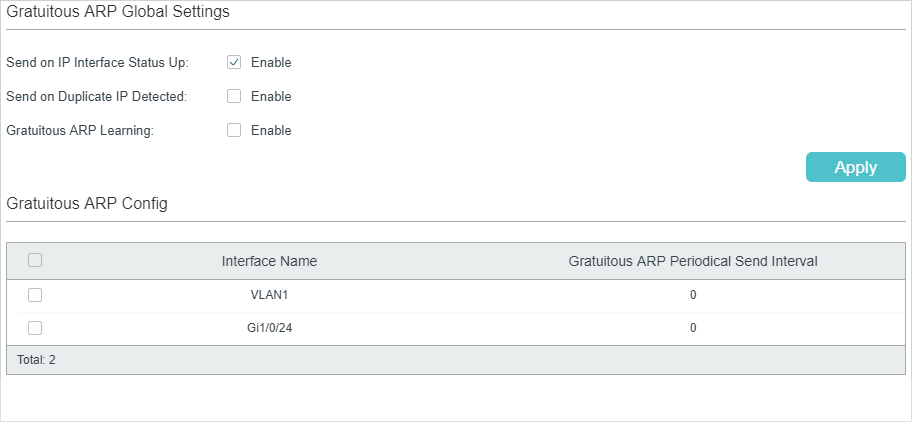The image size is (912, 422).
Task: Click the VLAN1 interface name cell
Action: click(x=269, y=295)
